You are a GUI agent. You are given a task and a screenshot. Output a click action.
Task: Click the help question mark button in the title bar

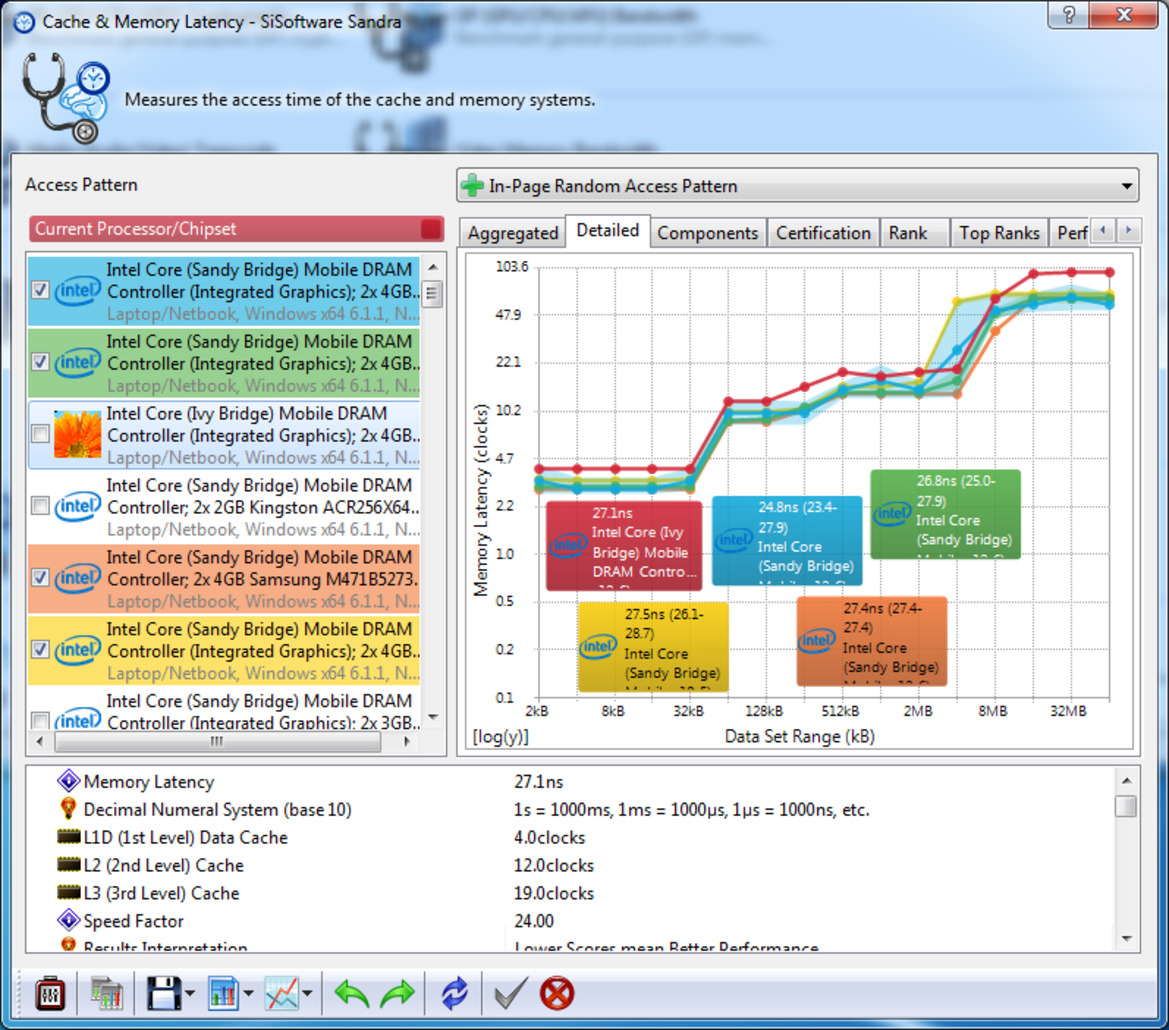(1069, 14)
